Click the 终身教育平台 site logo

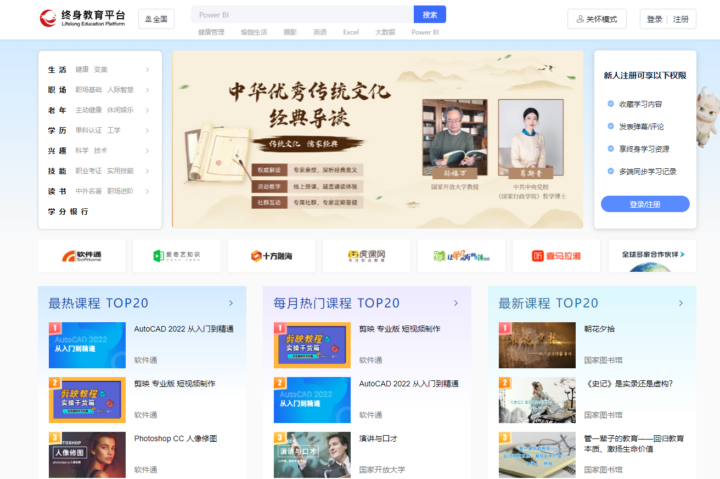point(83,18)
